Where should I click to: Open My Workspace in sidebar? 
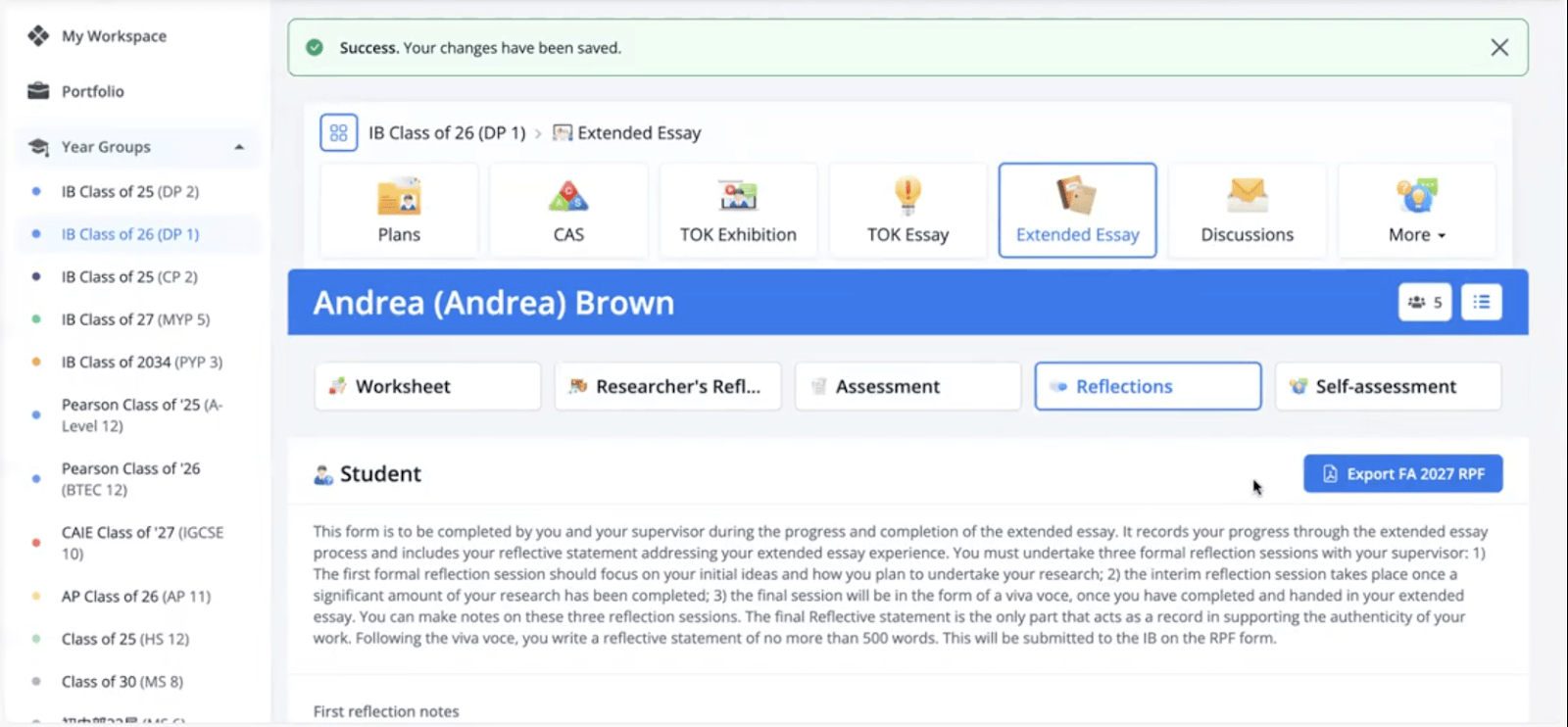point(114,36)
